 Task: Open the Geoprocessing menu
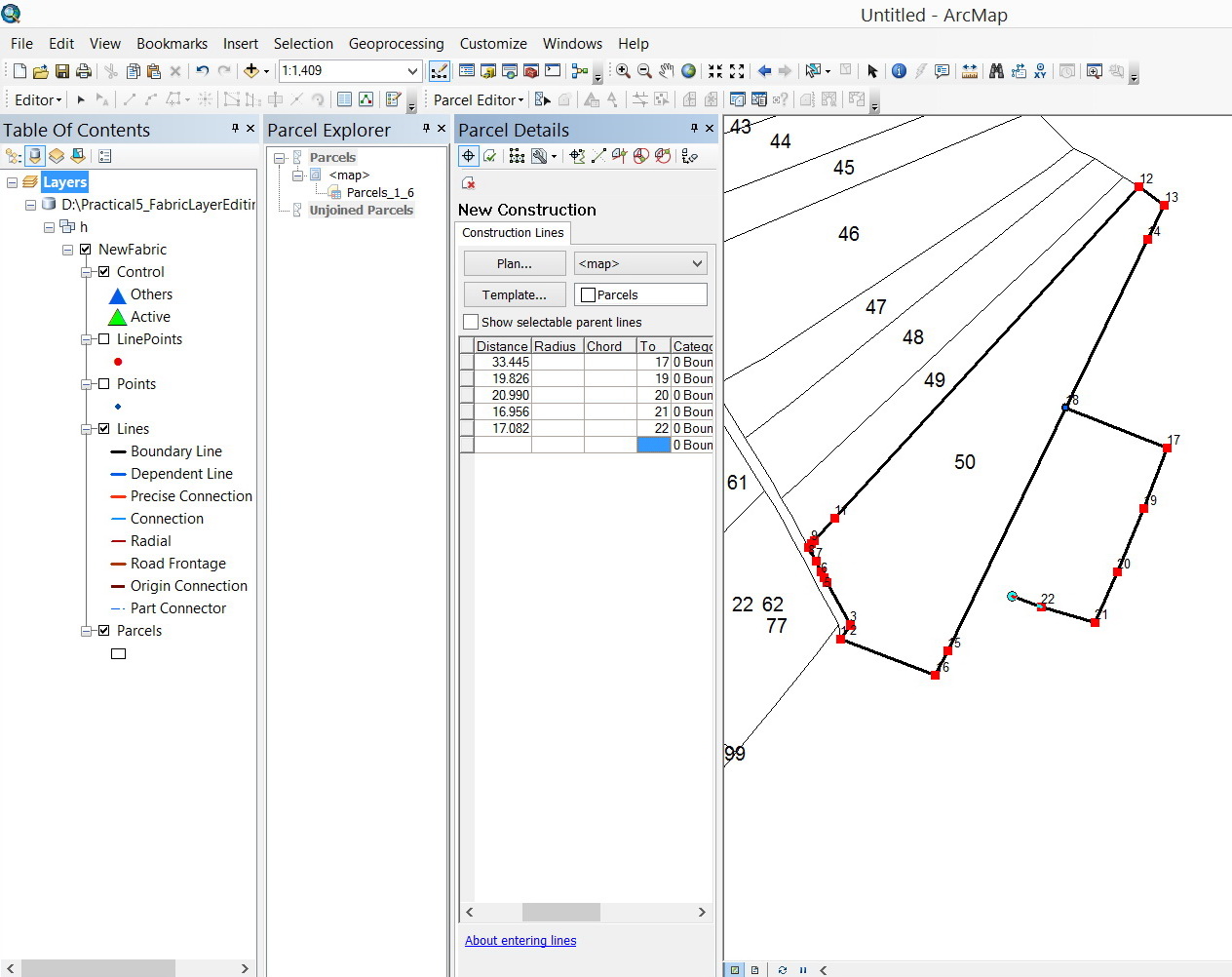396,44
